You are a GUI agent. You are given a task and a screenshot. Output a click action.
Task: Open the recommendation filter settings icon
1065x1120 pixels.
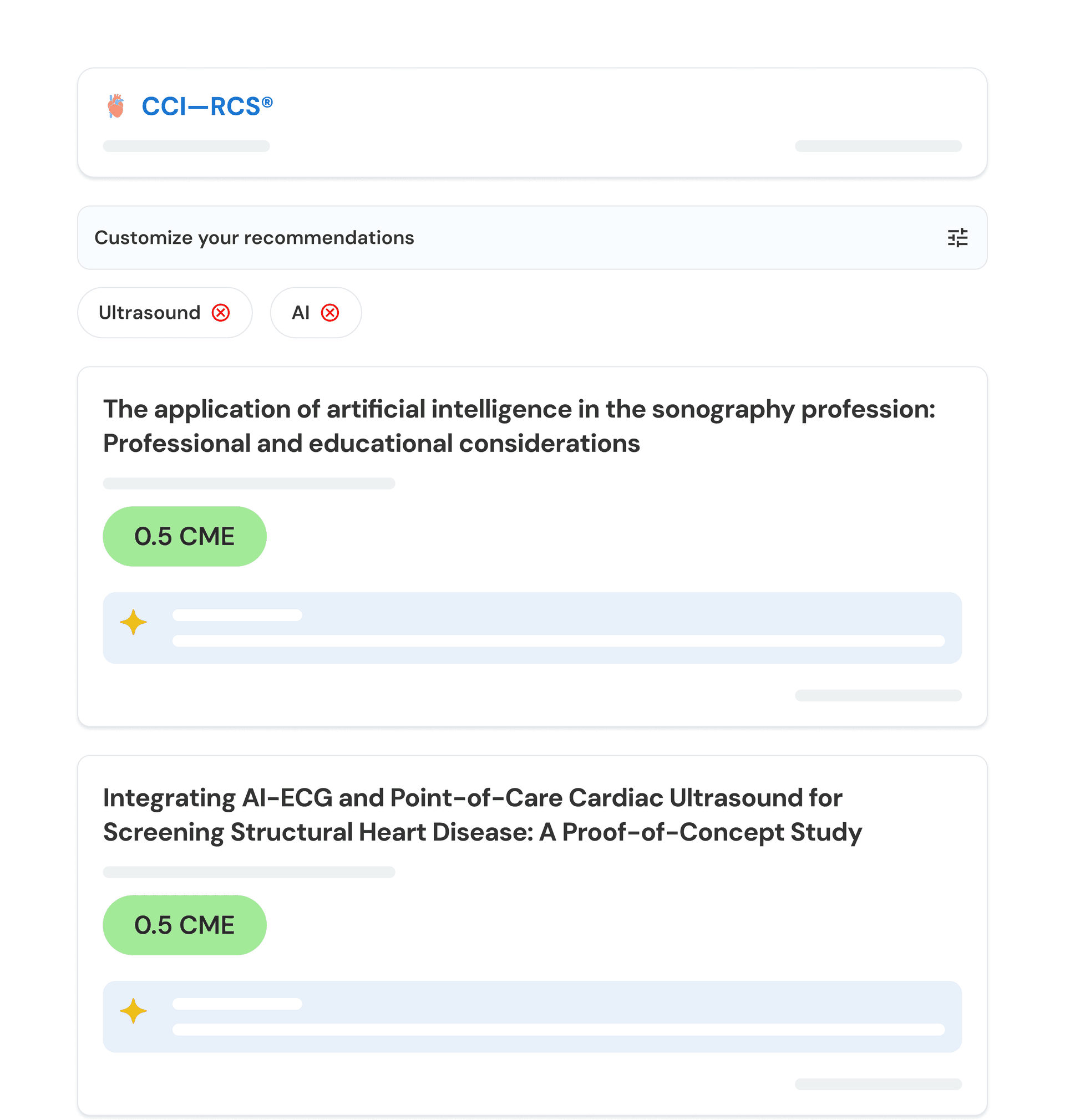(x=957, y=238)
